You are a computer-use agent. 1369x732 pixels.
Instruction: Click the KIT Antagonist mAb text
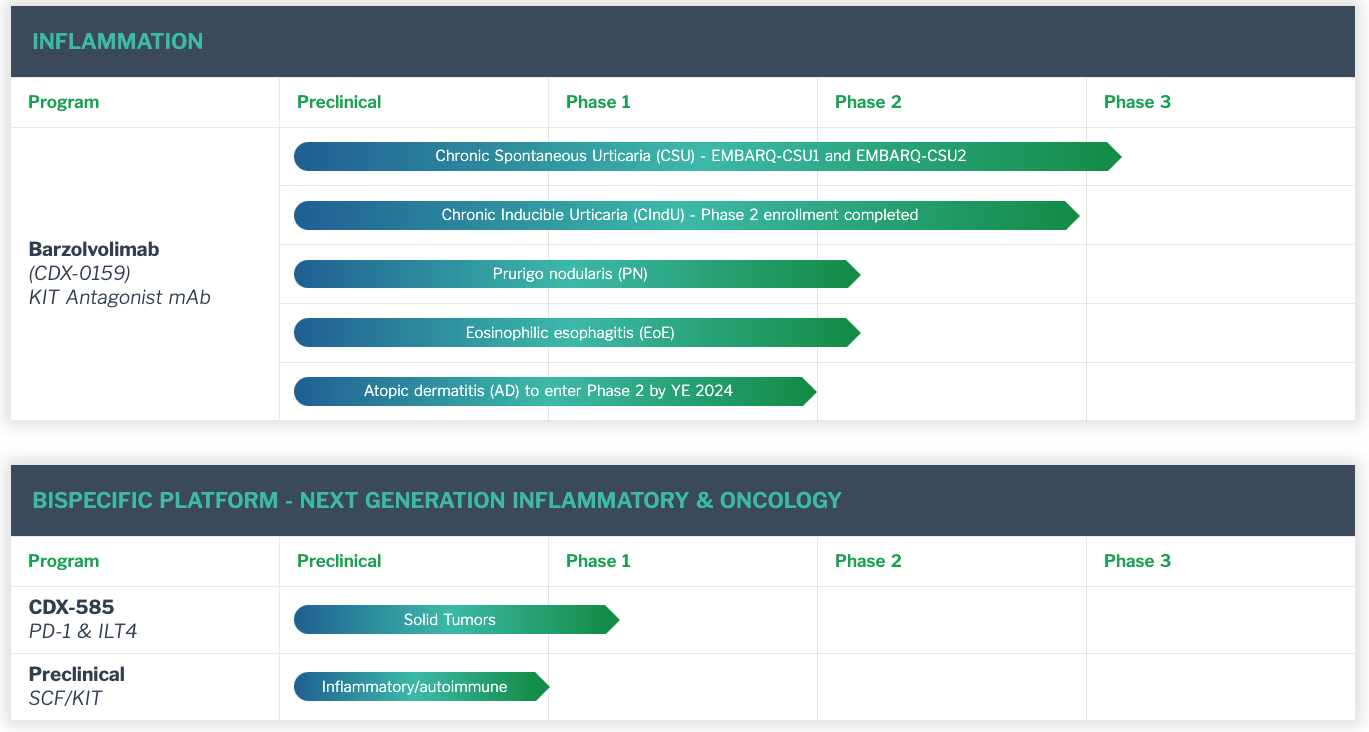point(120,297)
